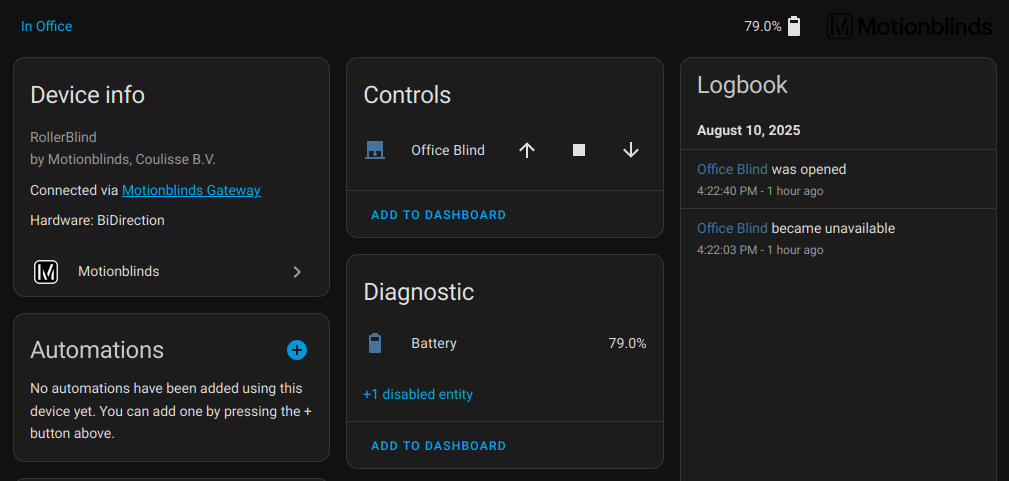Open Office Blind link in 'became unavailable' entry

[732, 229]
